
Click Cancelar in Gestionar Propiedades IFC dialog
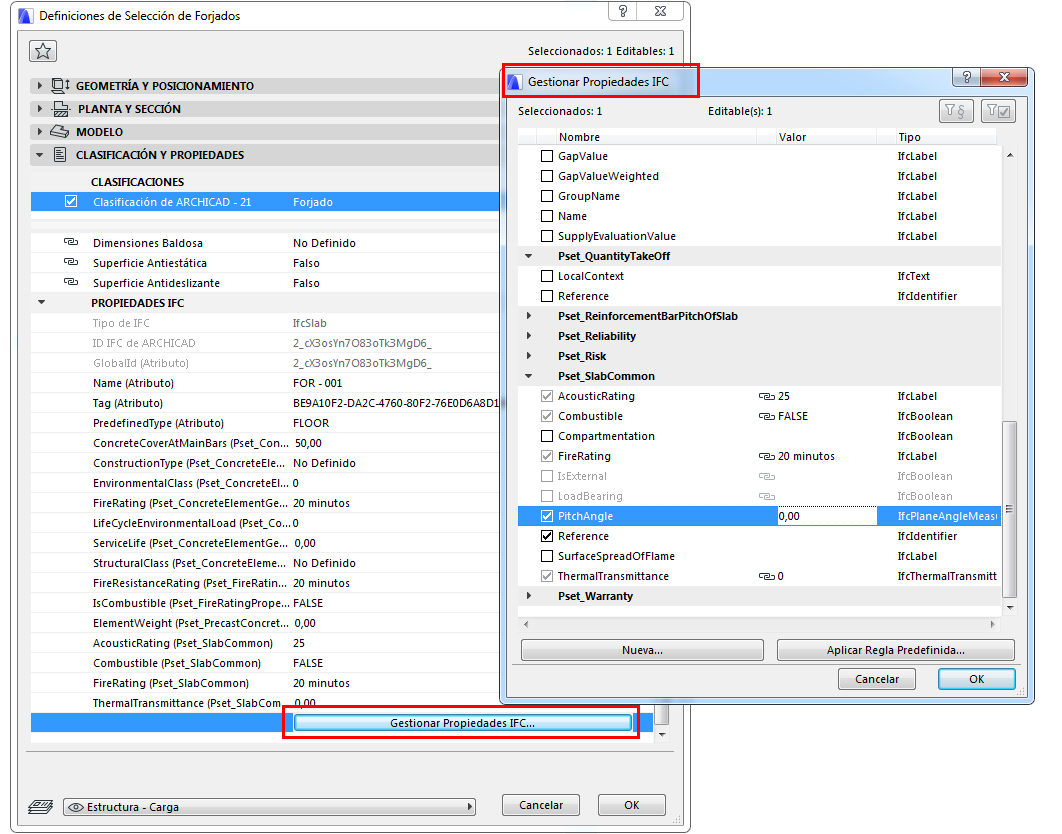(x=876, y=679)
